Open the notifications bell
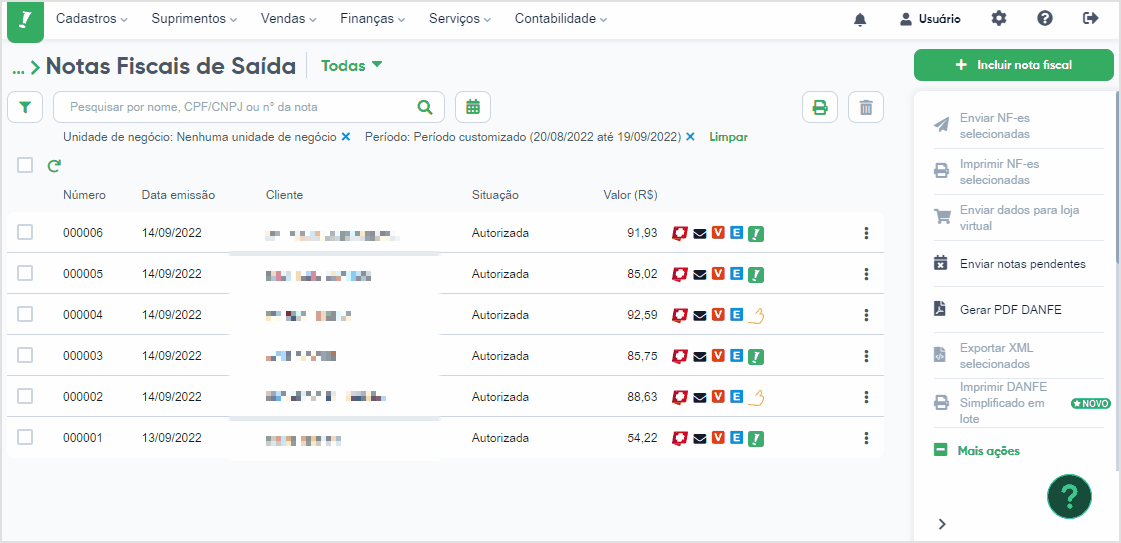 860,19
